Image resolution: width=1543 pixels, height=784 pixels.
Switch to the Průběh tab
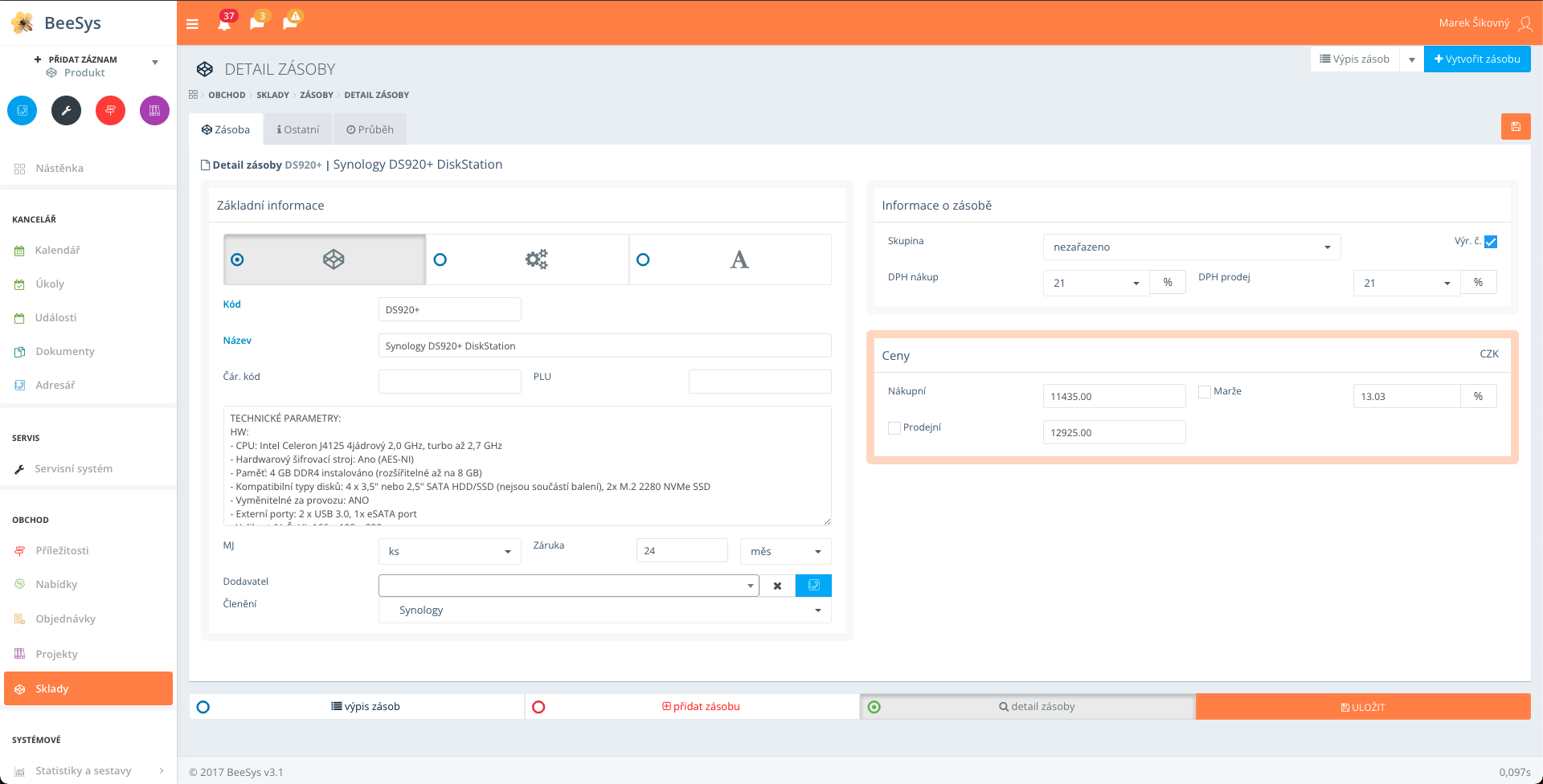[370, 129]
